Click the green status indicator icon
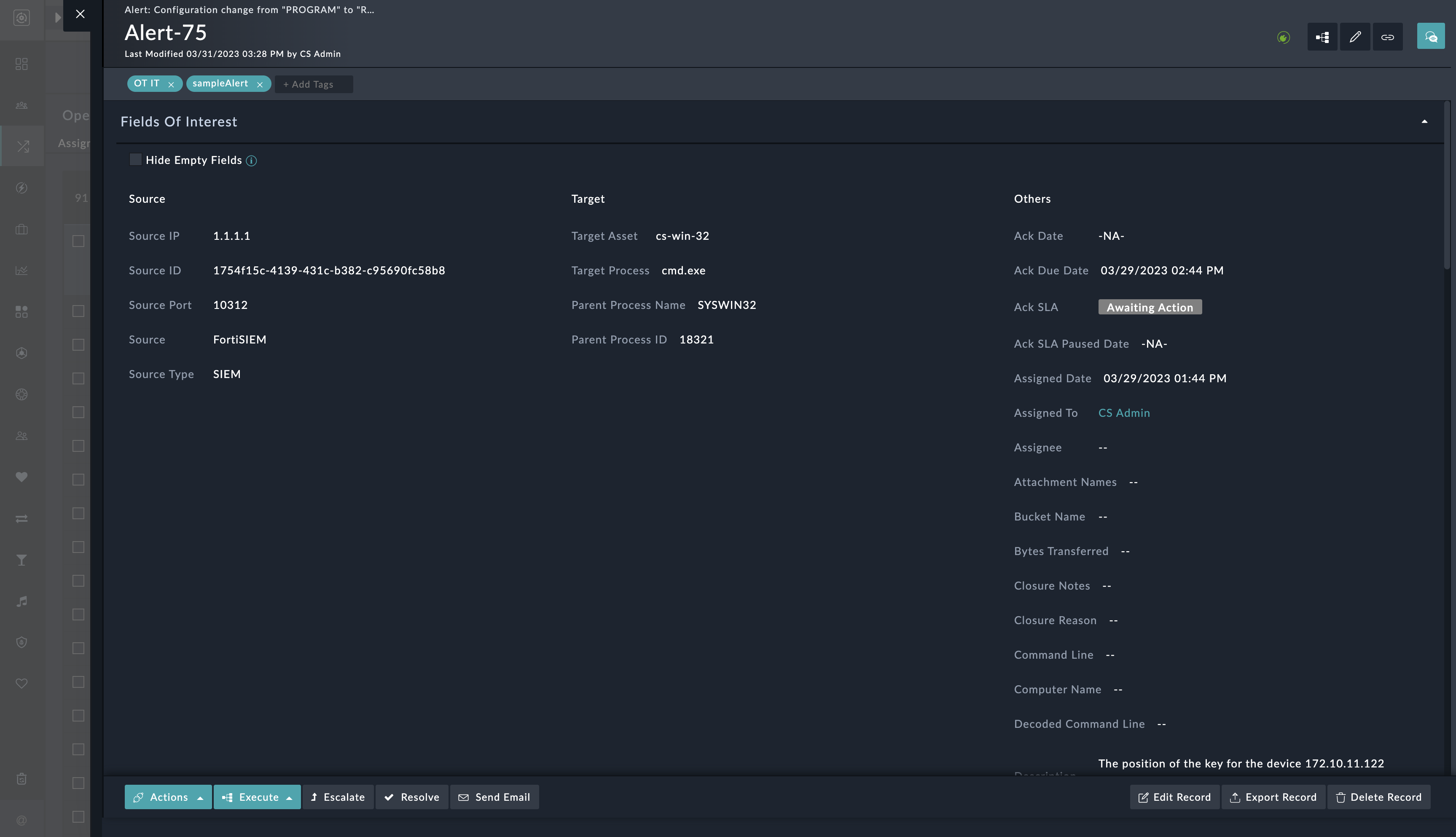 [x=1283, y=38]
